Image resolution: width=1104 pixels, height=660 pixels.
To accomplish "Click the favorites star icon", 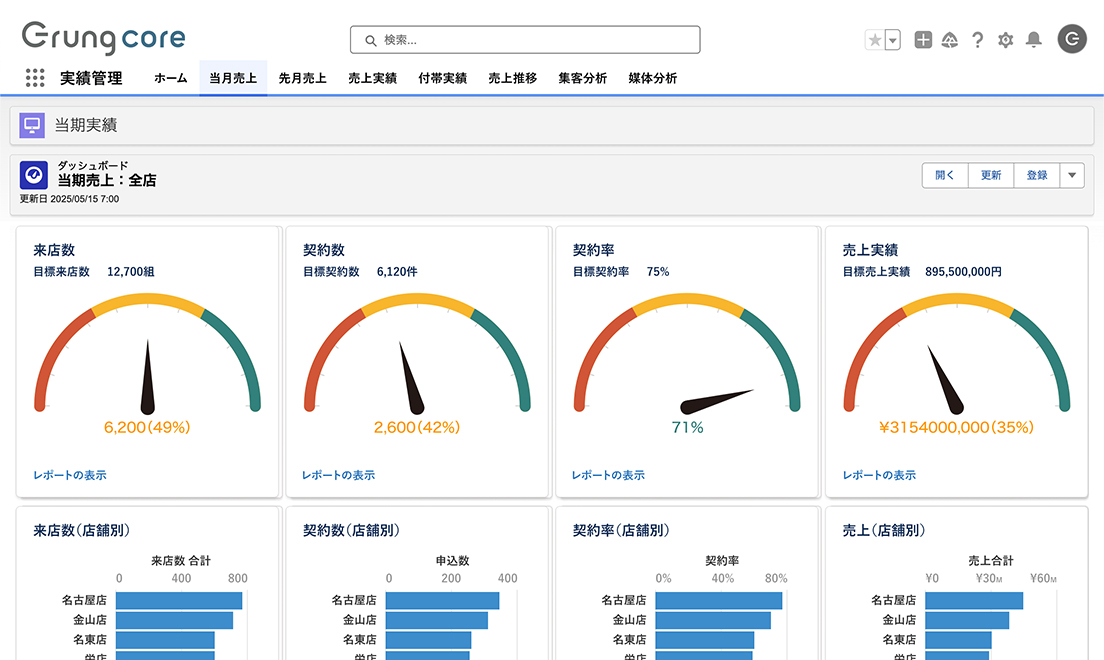I will coord(874,40).
